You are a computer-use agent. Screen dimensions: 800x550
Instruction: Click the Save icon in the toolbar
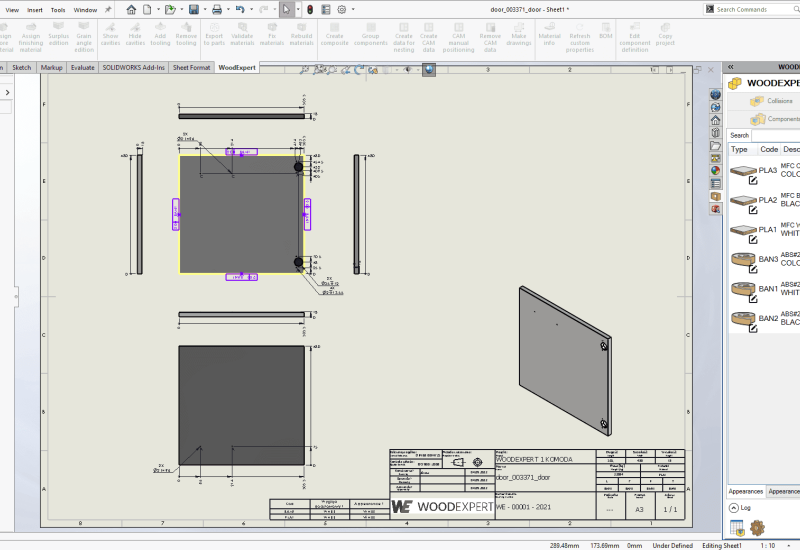(x=193, y=9)
